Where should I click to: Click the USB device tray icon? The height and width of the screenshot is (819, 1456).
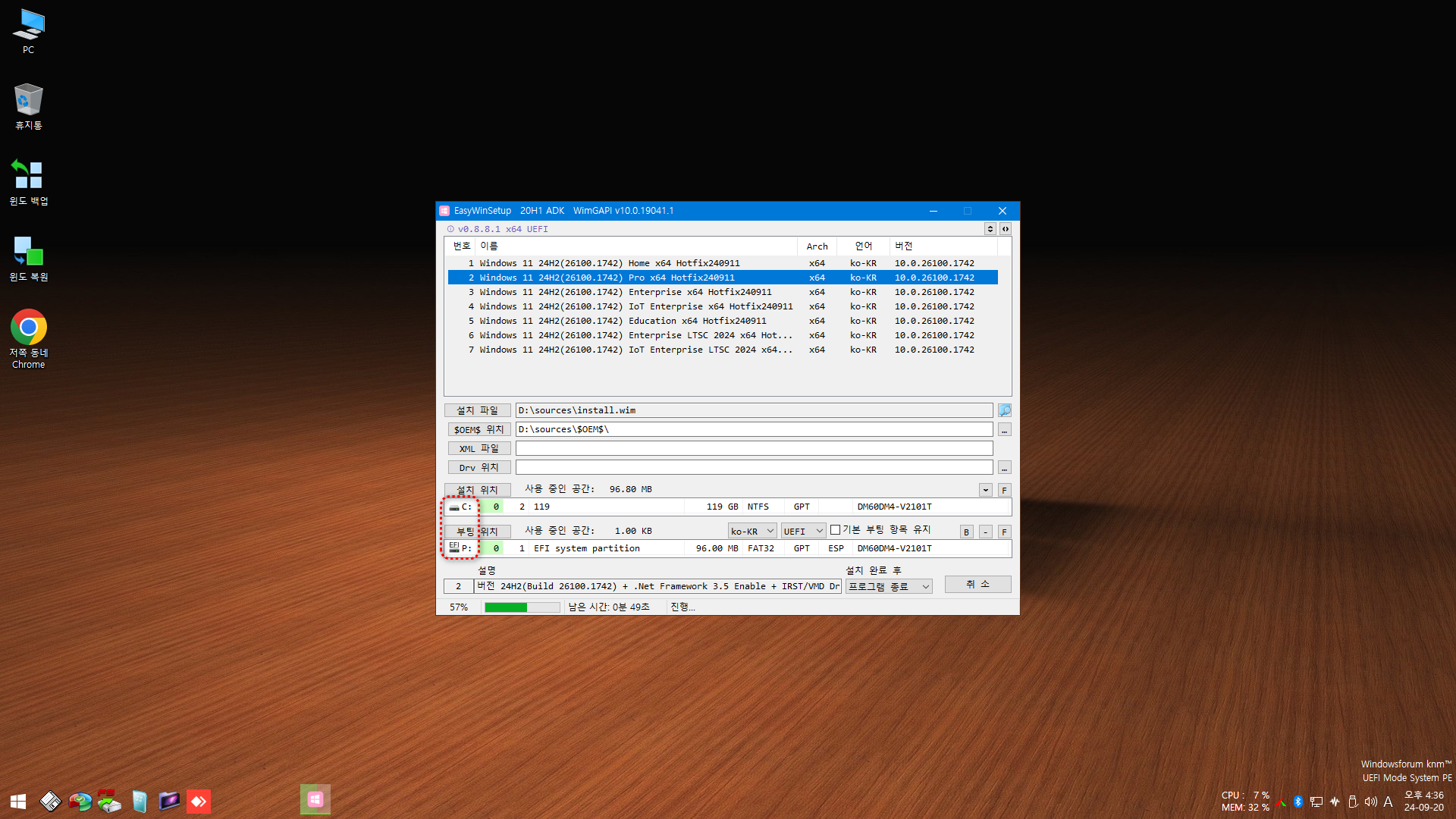click(x=1352, y=802)
